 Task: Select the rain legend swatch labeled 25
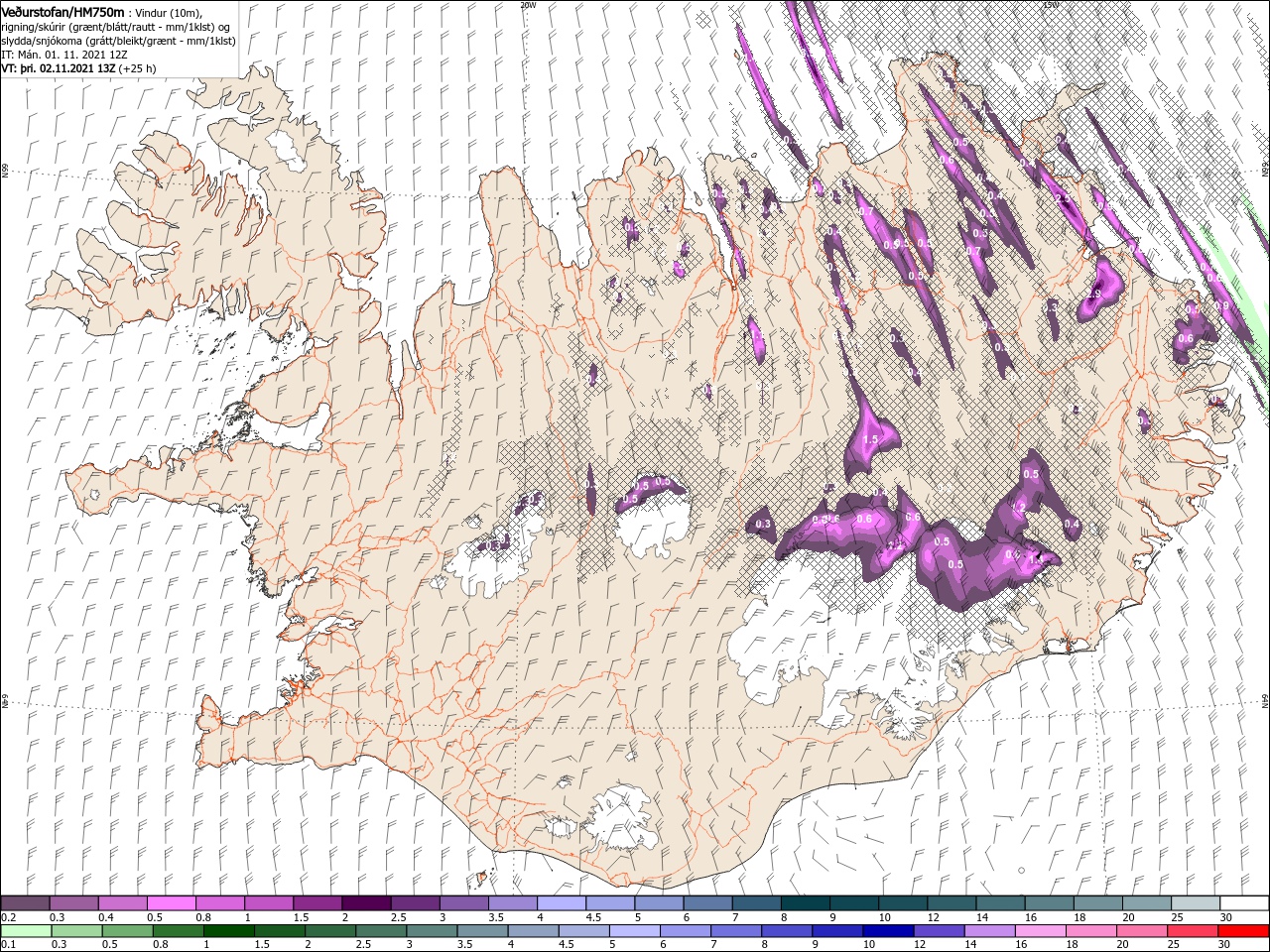pos(1193,931)
